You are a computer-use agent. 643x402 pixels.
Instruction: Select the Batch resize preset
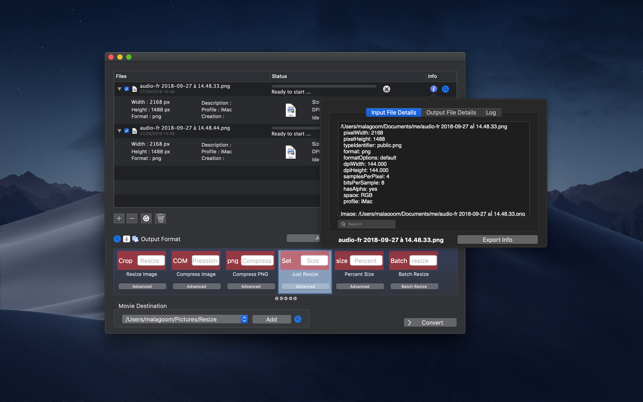pos(413,260)
